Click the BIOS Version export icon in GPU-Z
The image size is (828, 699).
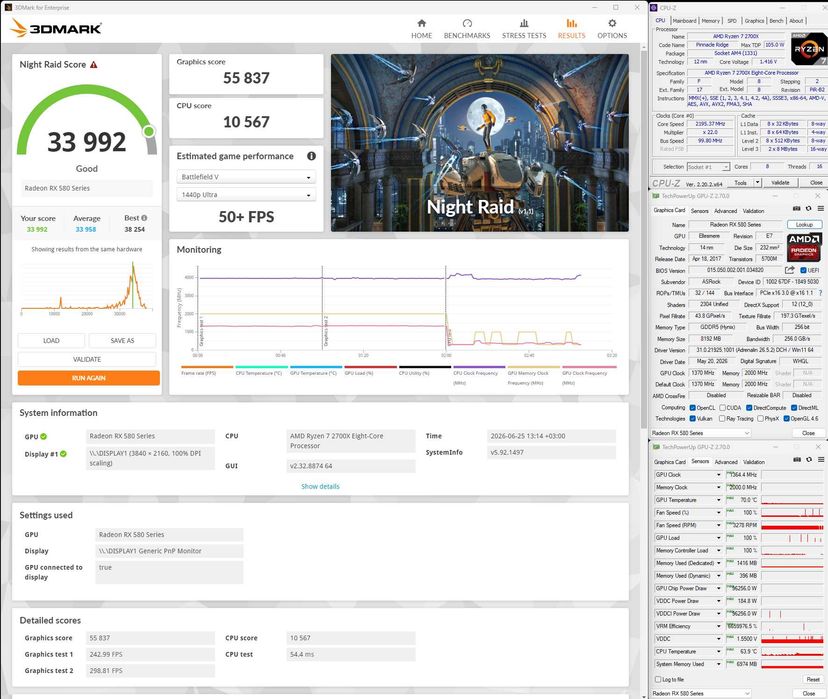point(789,270)
